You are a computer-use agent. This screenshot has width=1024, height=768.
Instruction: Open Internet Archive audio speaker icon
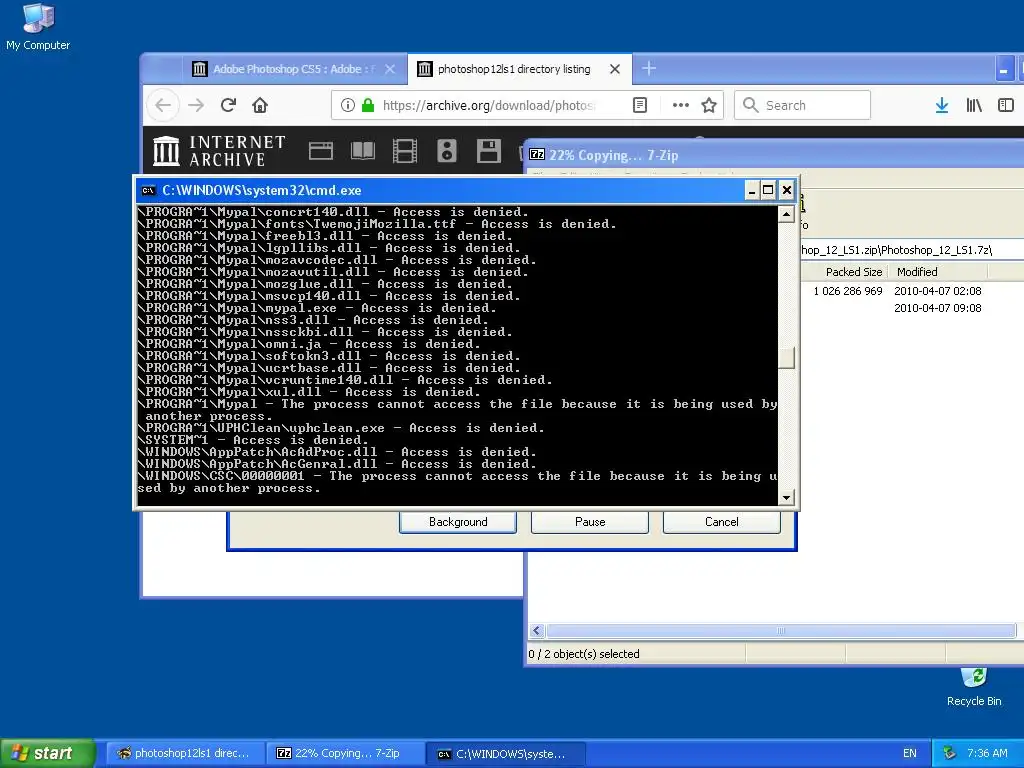coord(447,151)
